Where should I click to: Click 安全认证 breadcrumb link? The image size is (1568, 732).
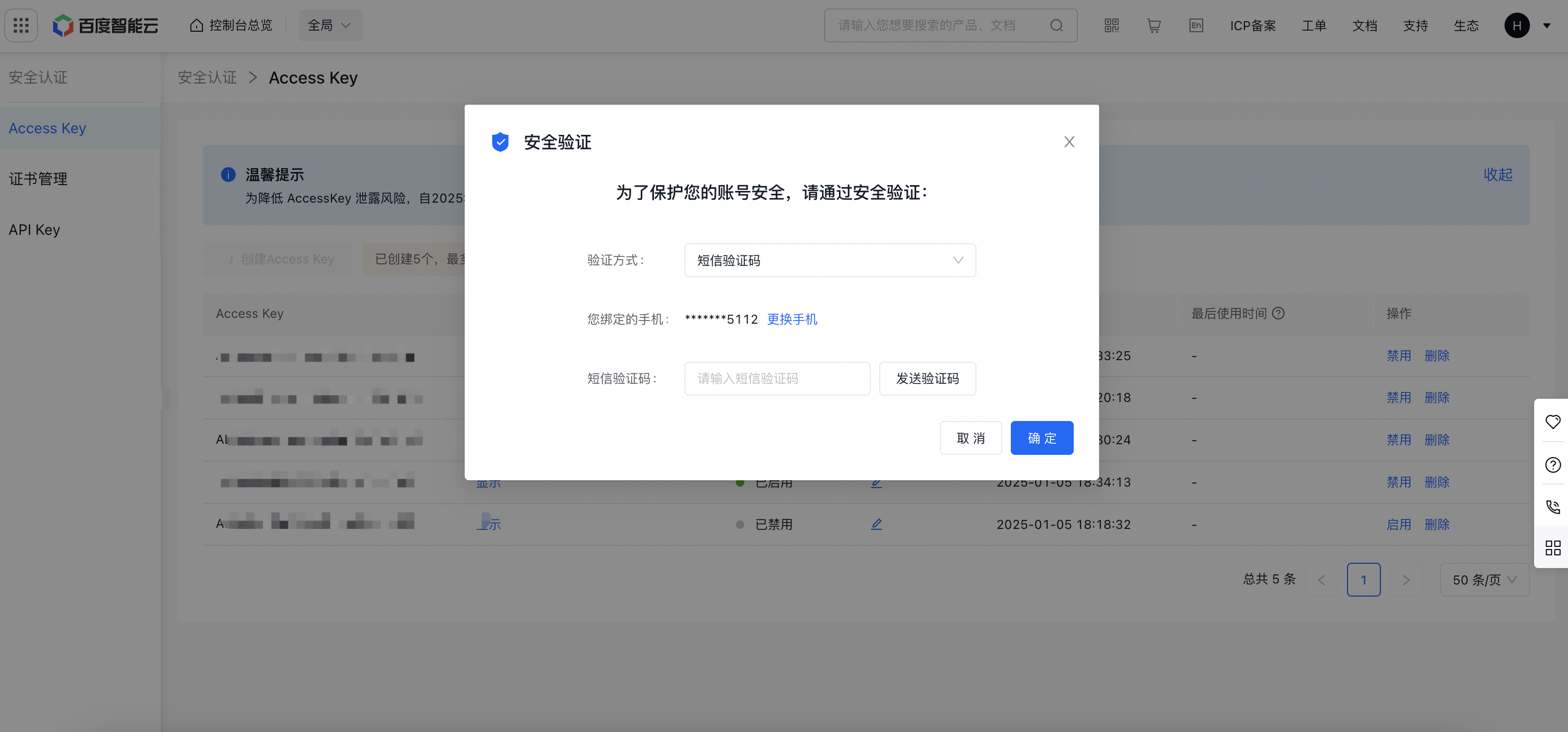pos(207,77)
